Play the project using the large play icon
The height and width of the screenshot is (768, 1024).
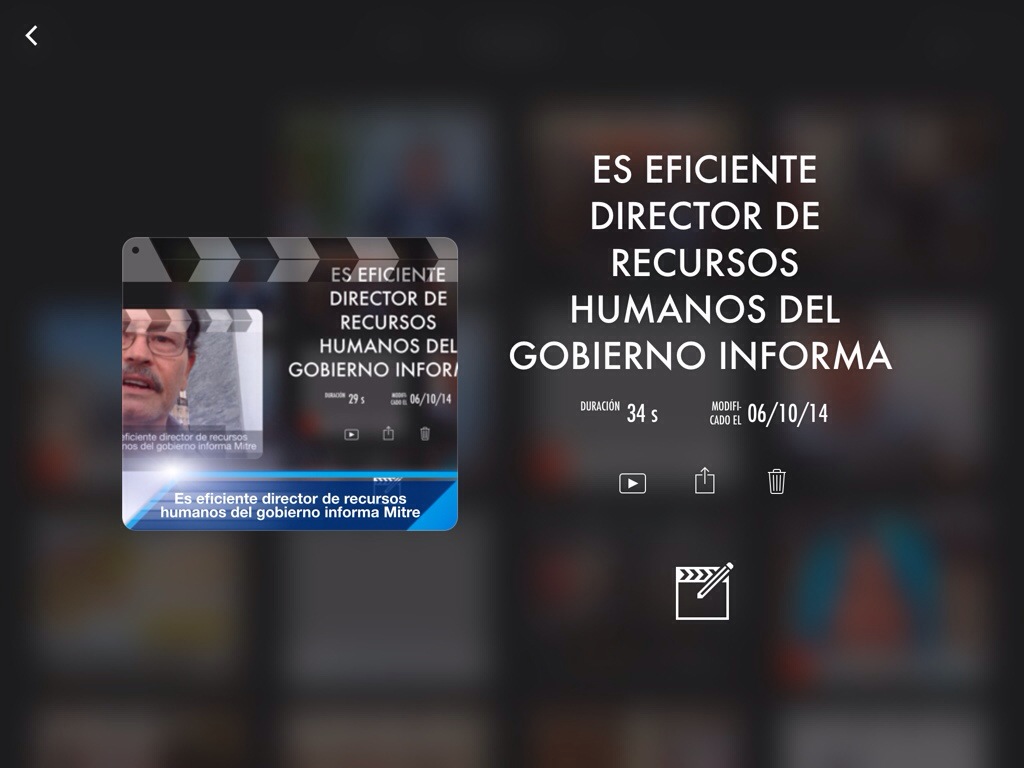(x=632, y=483)
